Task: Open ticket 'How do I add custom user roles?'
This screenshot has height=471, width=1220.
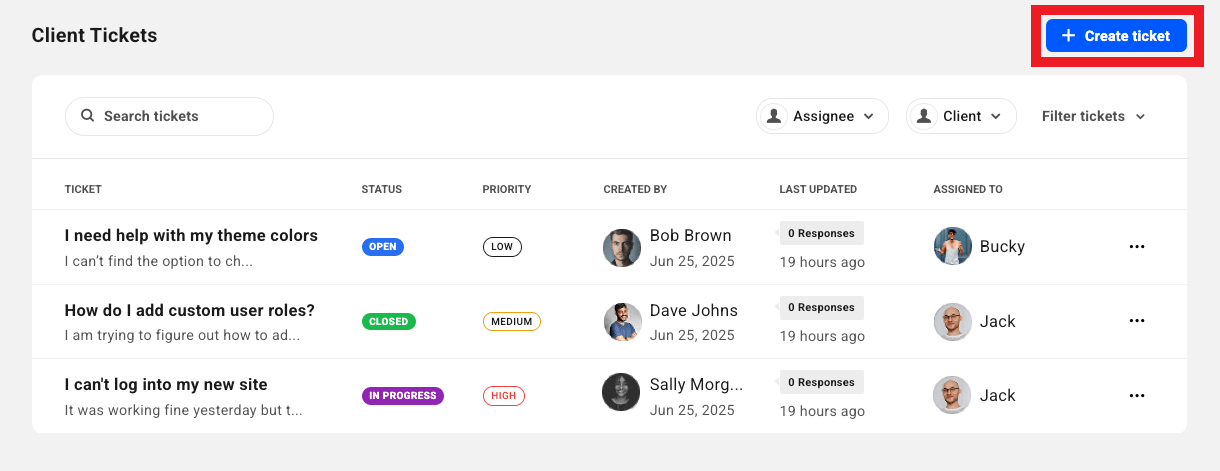Action: click(x=190, y=310)
